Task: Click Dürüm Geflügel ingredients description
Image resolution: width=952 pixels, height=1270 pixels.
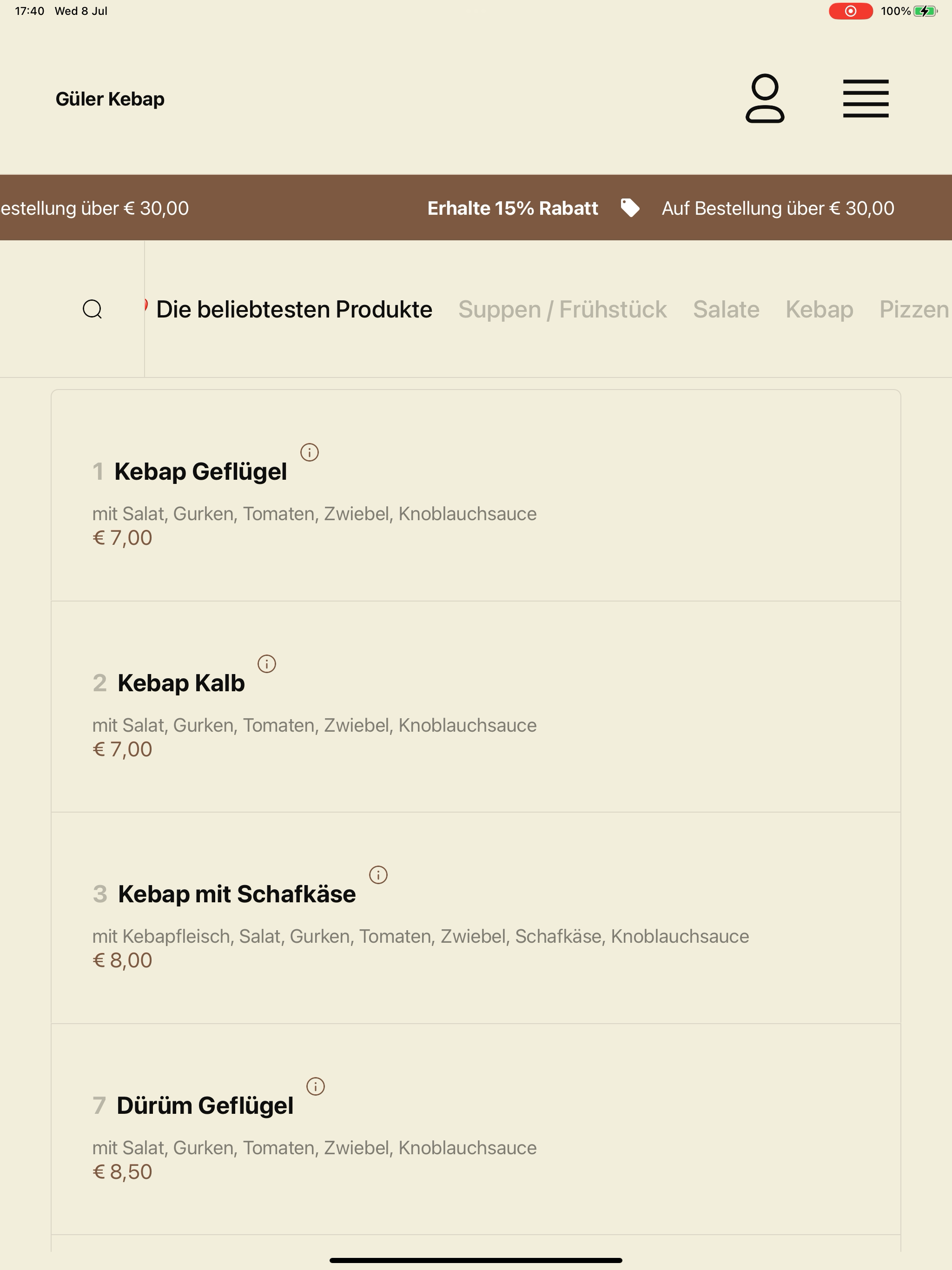Action: (x=314, y=1148)
